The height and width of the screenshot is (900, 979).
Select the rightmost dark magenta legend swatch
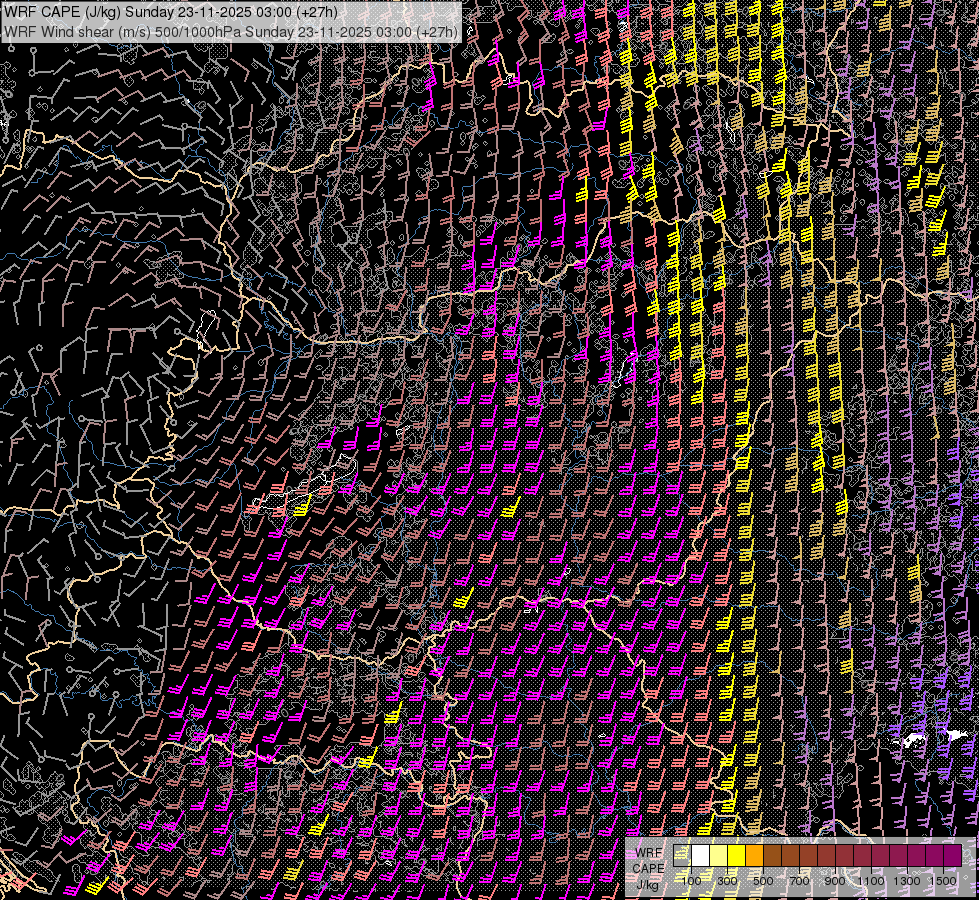[953, 856]
